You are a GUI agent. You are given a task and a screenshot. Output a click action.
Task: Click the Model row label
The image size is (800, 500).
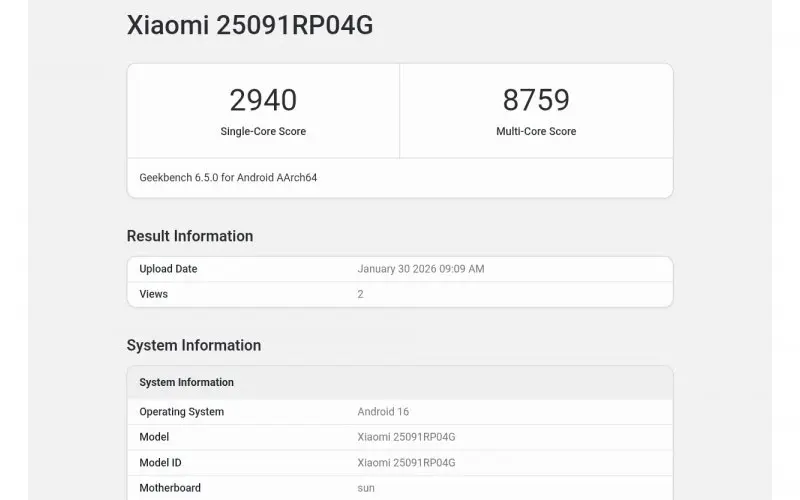coord(154,437)
